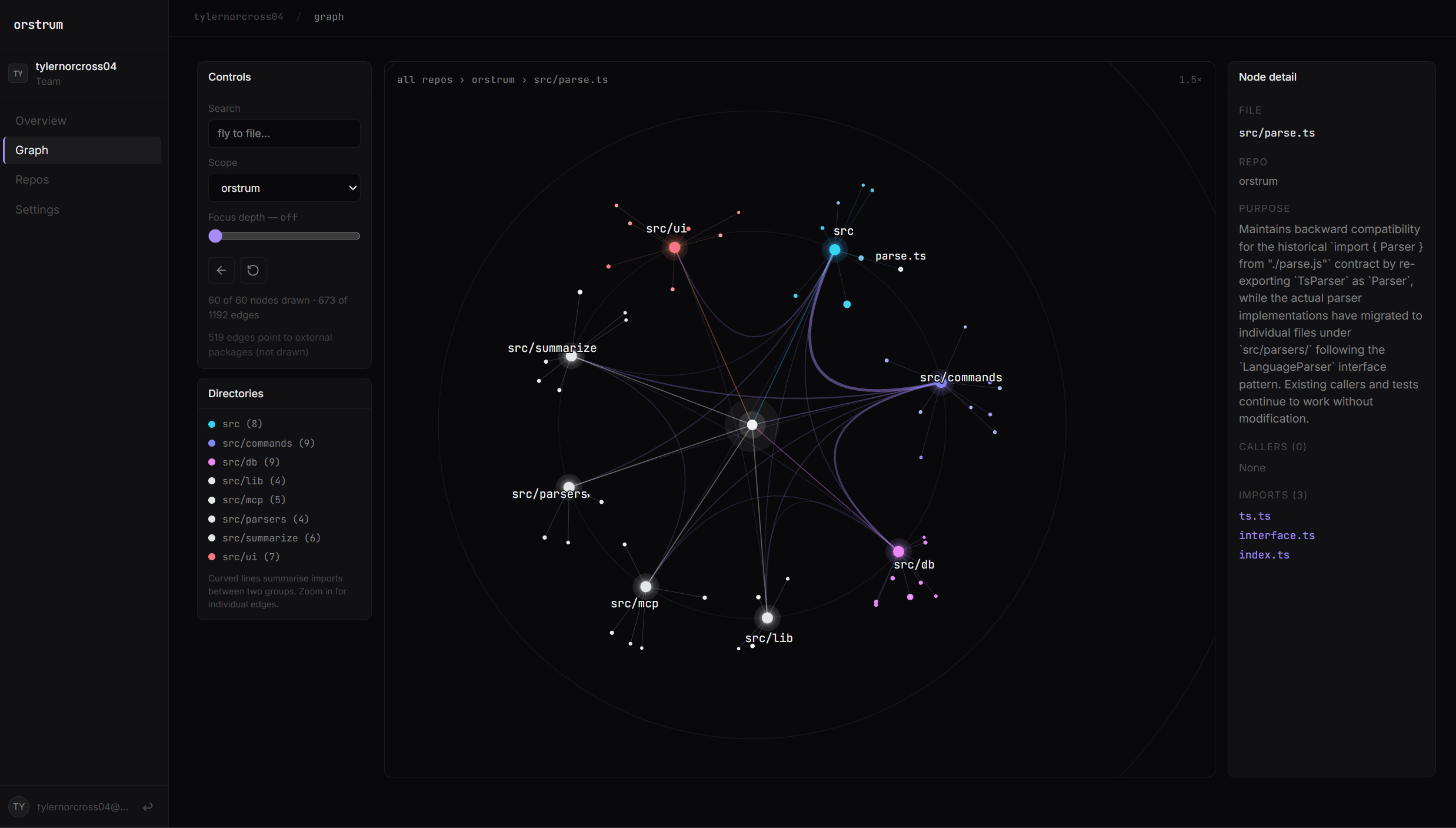Open the Settings page
Screen dimensions: 1456x828
click(x=82, y=210)
